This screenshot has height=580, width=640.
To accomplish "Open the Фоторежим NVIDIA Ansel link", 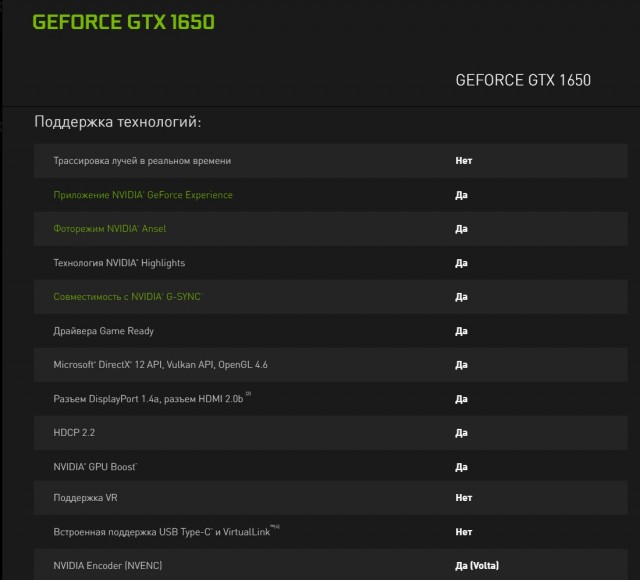I will 110,229.
